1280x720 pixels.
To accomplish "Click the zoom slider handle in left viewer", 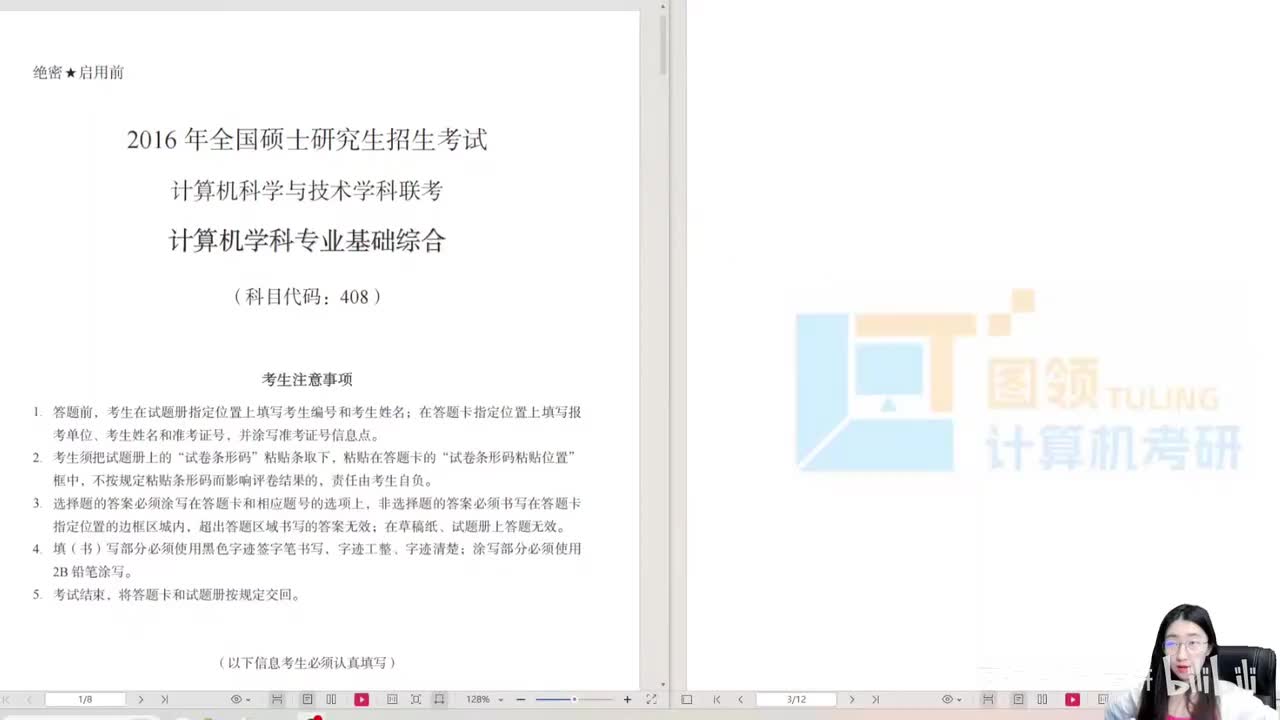I will pyautogui.click(x=574, y=700).
